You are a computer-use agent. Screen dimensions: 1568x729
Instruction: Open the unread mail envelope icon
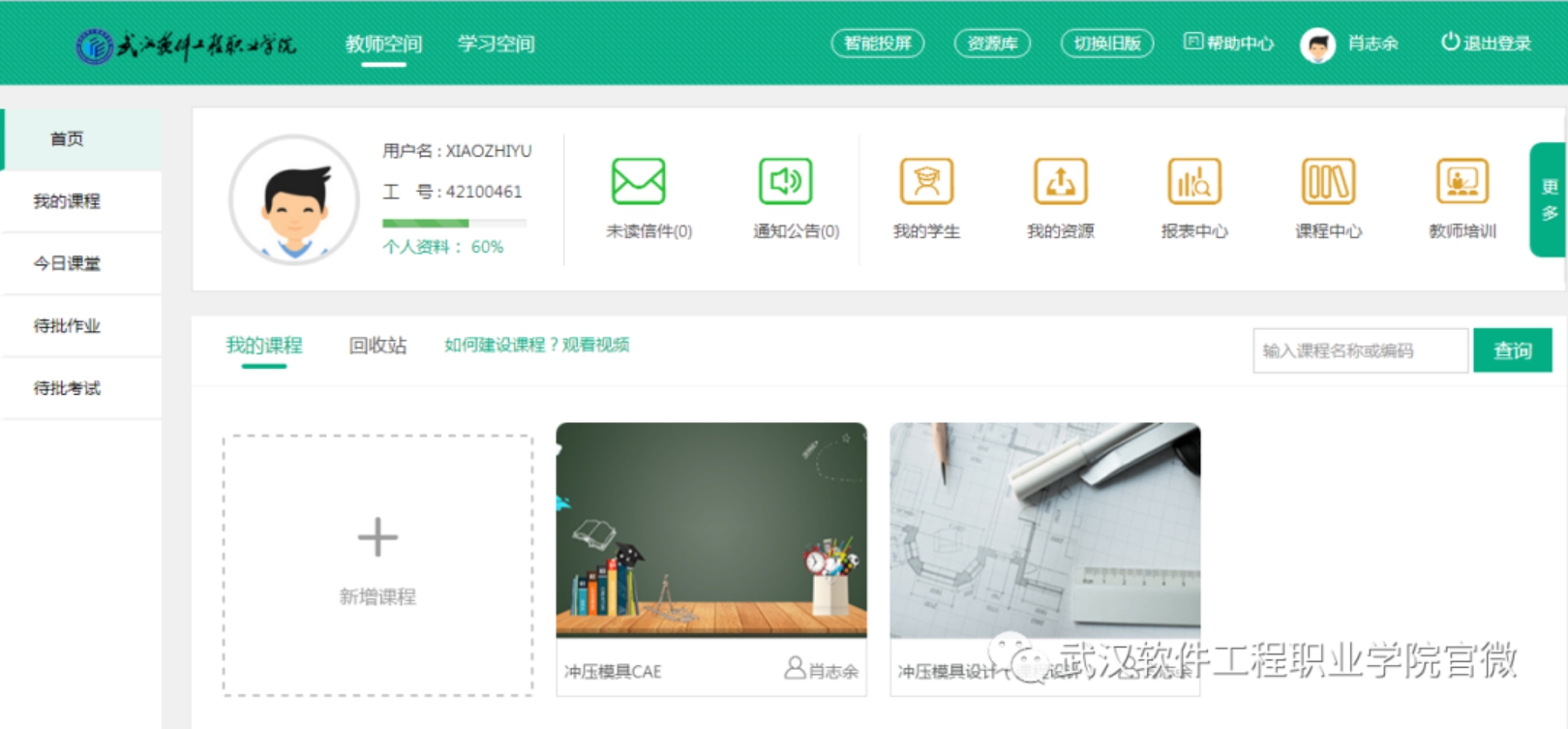point(638,181)
